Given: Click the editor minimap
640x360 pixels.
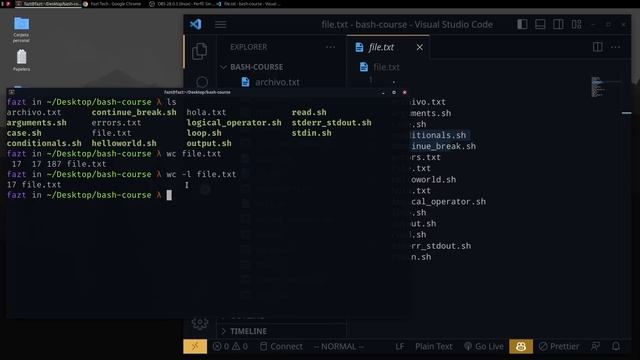Looking at the screenshot, I should coord(607,87).
